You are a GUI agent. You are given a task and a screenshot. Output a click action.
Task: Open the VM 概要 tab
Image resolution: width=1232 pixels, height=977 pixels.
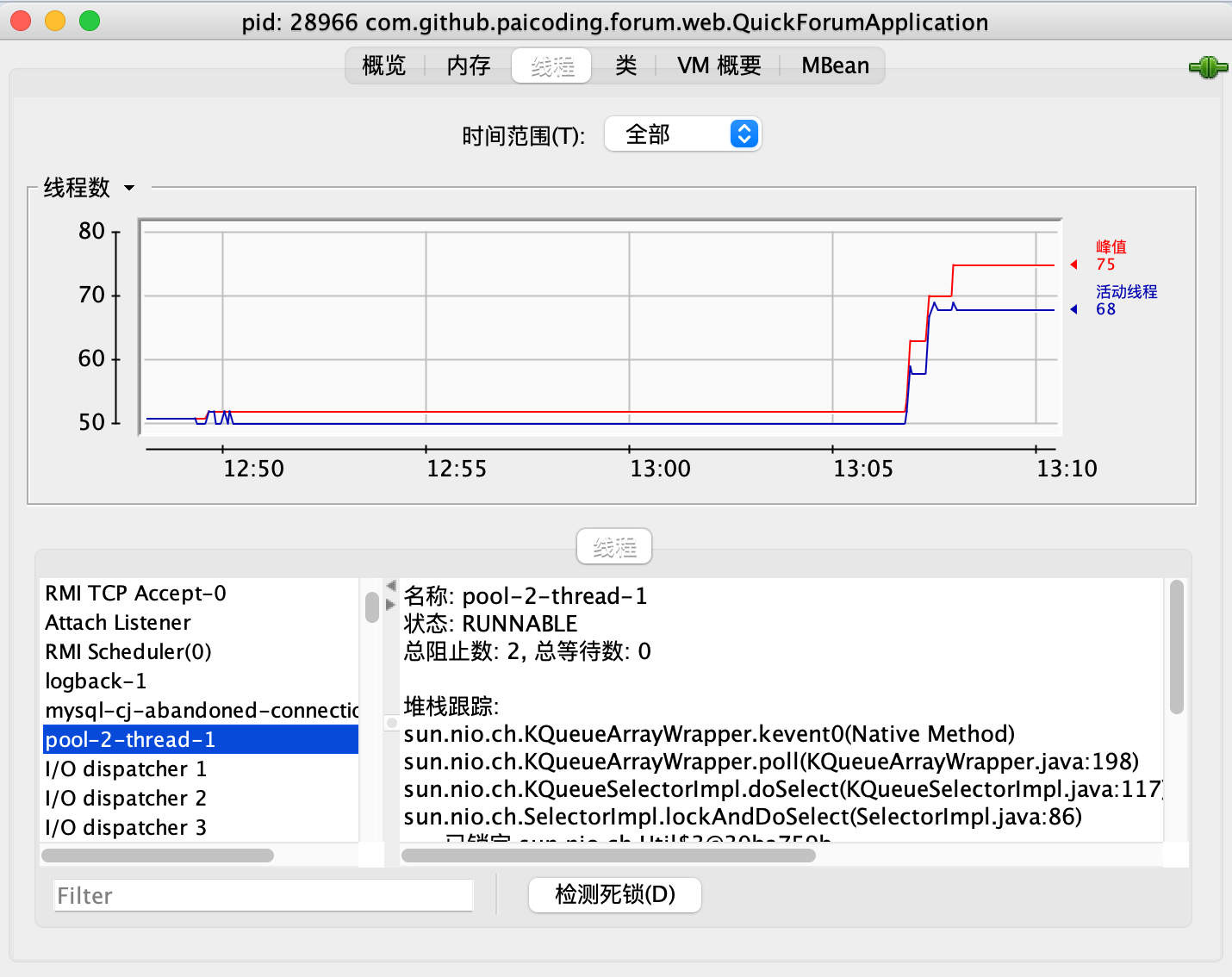(719, 65)
